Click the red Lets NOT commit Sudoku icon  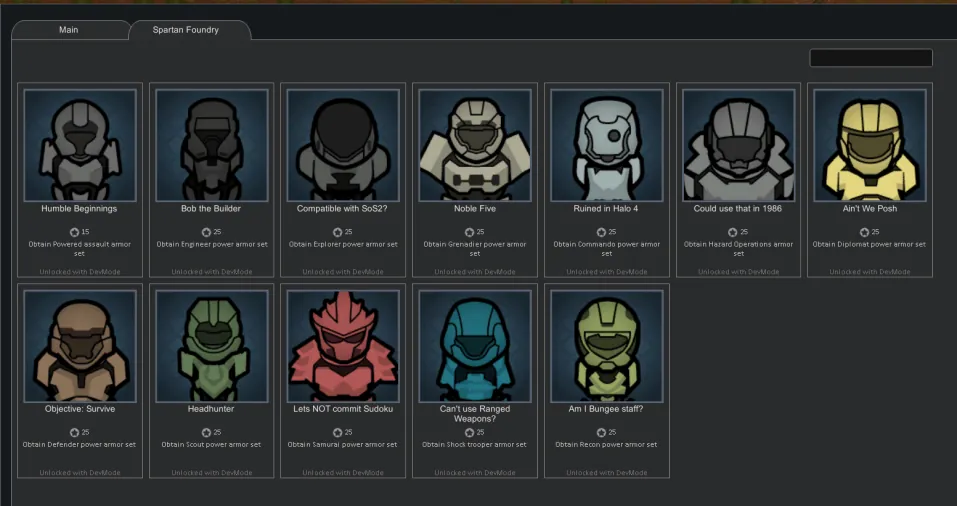[343, 346]
